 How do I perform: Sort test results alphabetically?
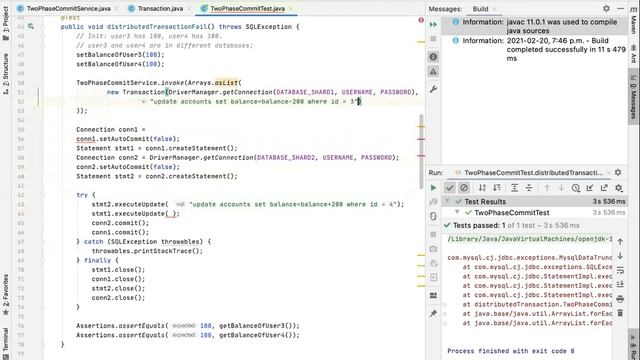482,188
